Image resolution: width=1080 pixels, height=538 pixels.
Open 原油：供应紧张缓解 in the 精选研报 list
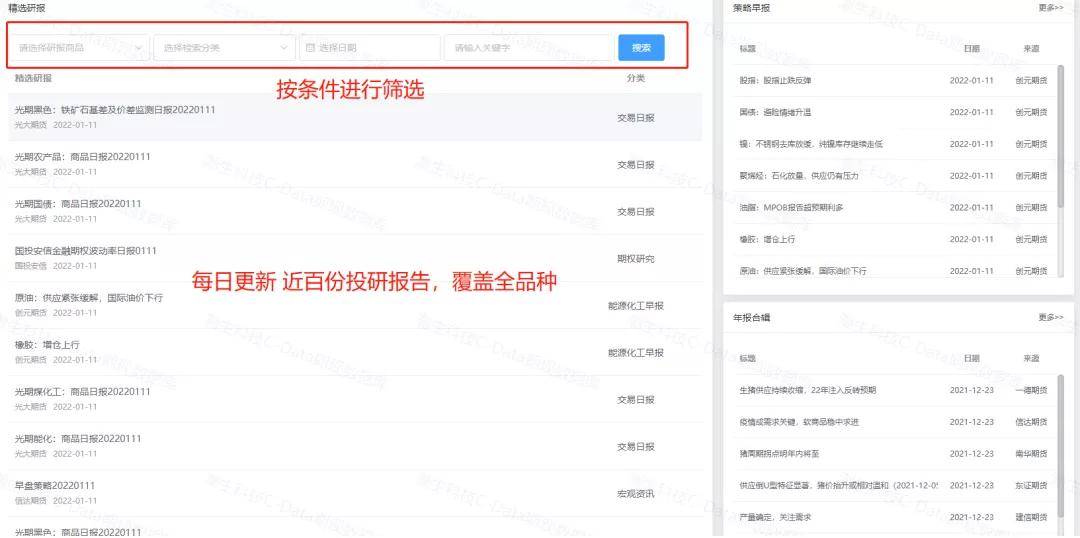89,298
